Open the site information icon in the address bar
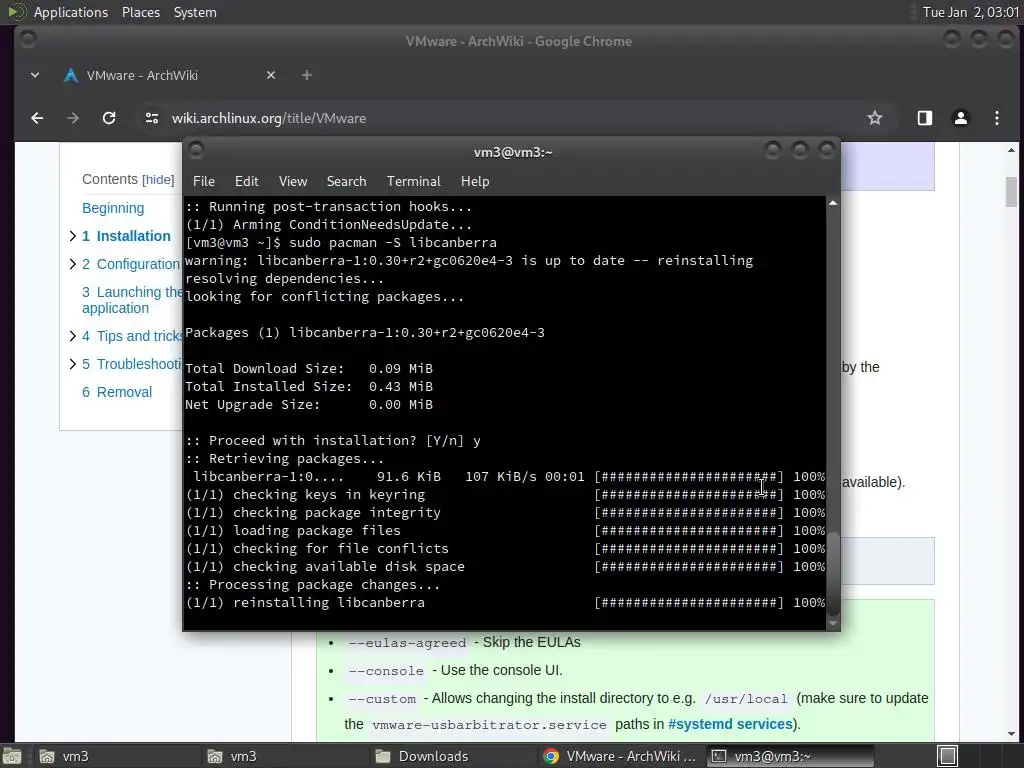Viewport: 1024px width, 768px height. [152, 118]
